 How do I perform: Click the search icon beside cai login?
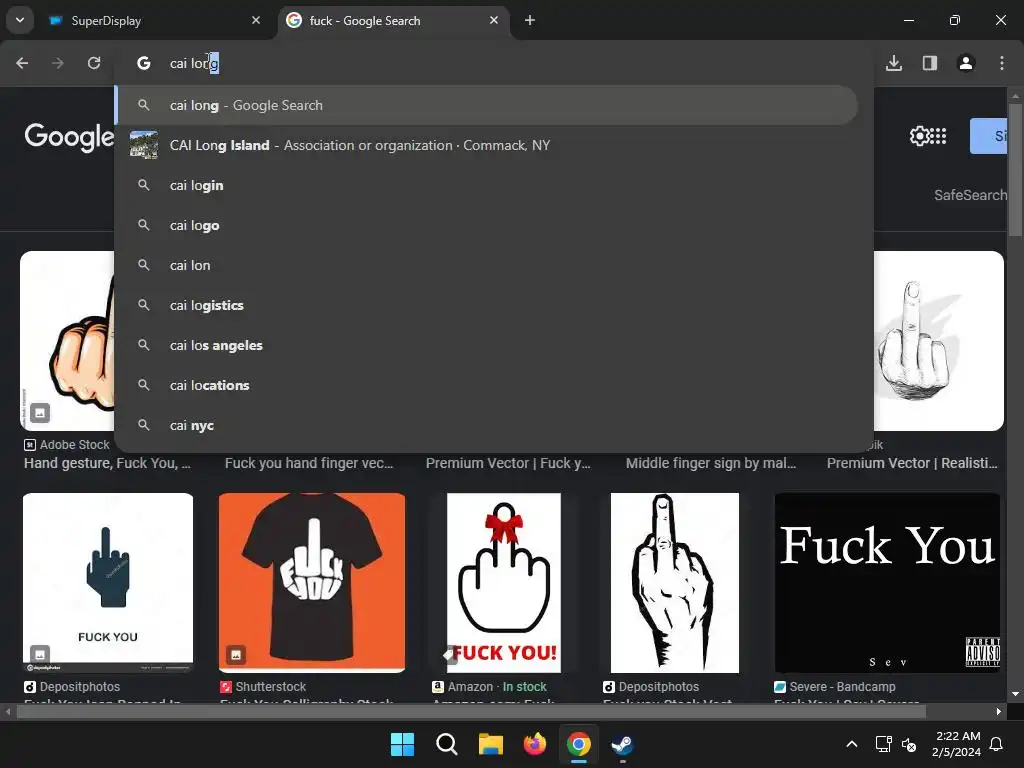coord(144,185)
